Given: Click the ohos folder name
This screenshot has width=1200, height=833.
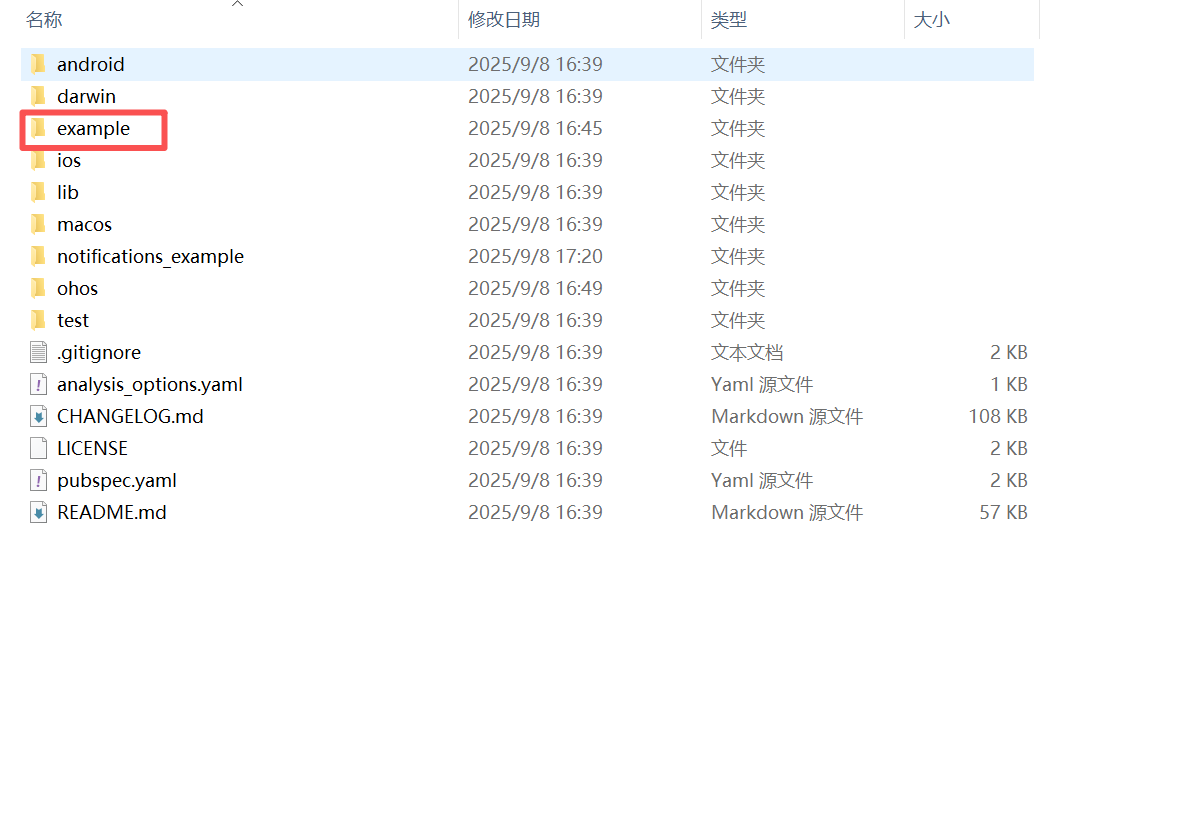Looking at the screenshot, I should [77, 288].
